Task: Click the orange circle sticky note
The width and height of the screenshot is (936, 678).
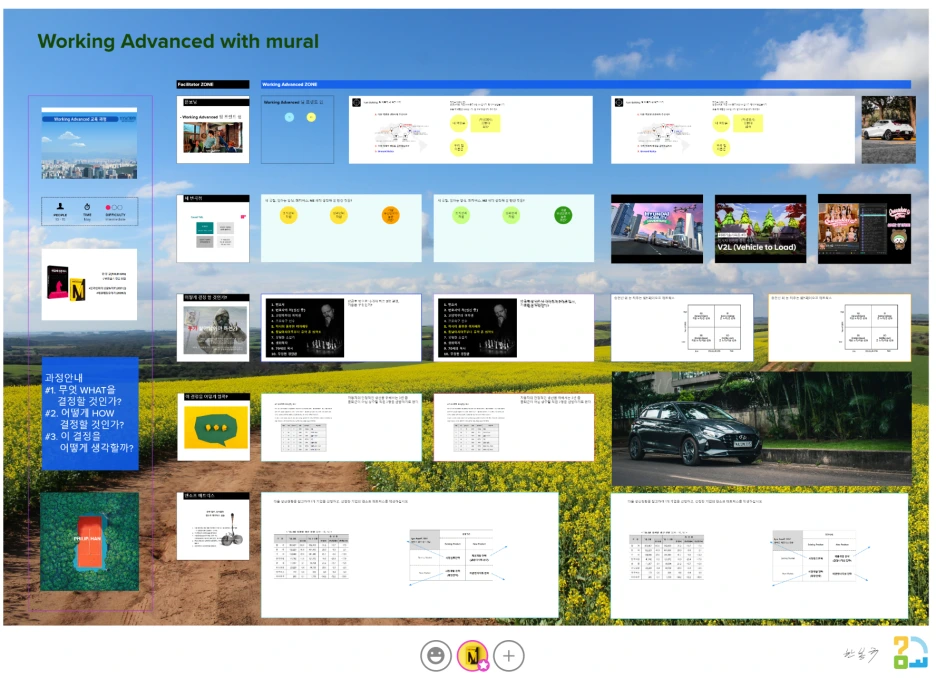Action: coord(390,215)
